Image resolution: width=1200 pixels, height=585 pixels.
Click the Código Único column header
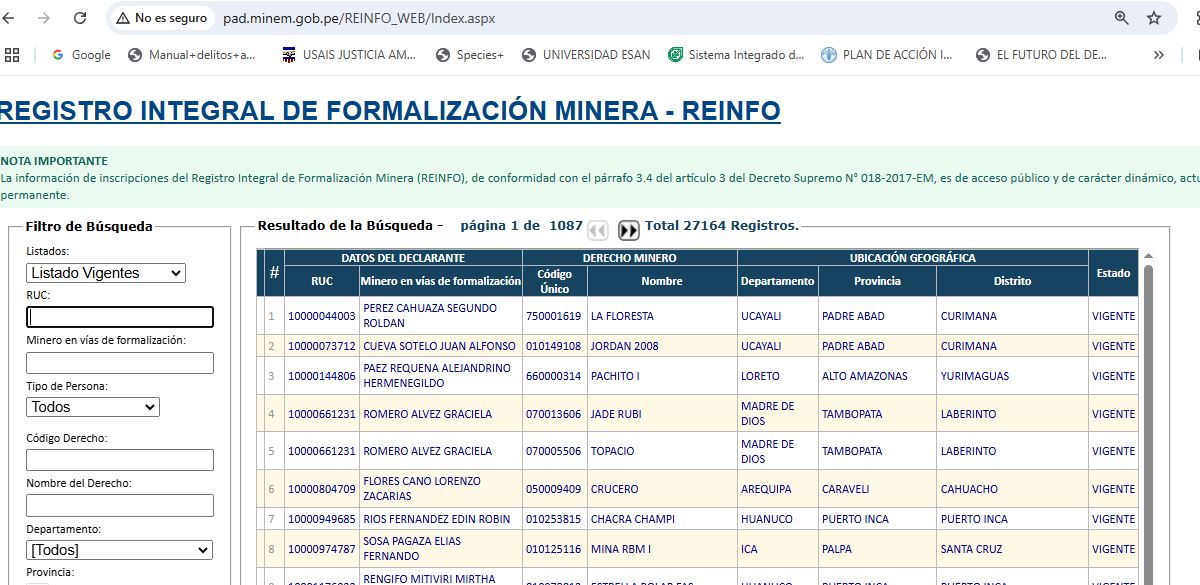pyautogui.click(x=554, y=281)
